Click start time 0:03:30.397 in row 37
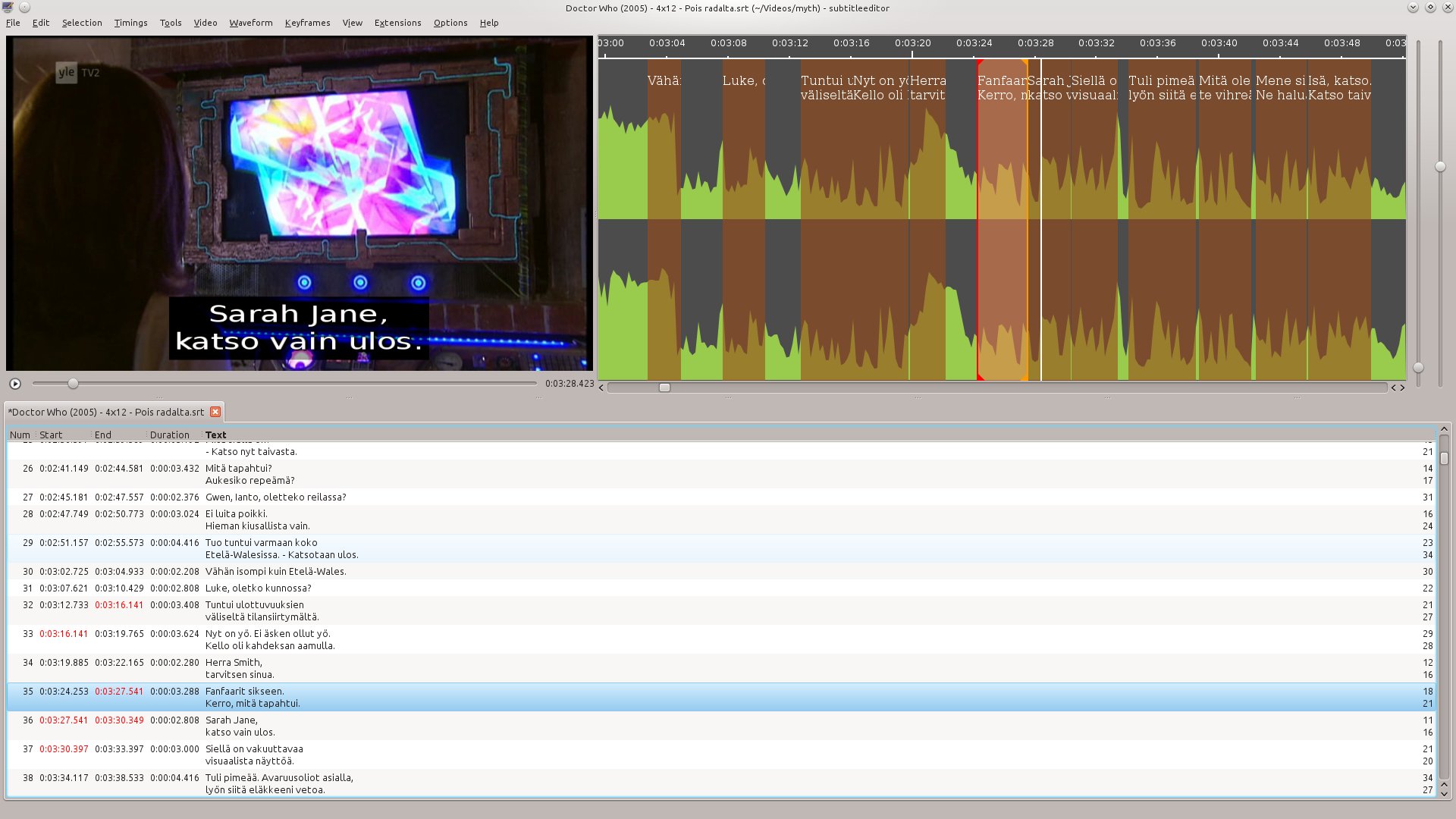 point(64,749)
